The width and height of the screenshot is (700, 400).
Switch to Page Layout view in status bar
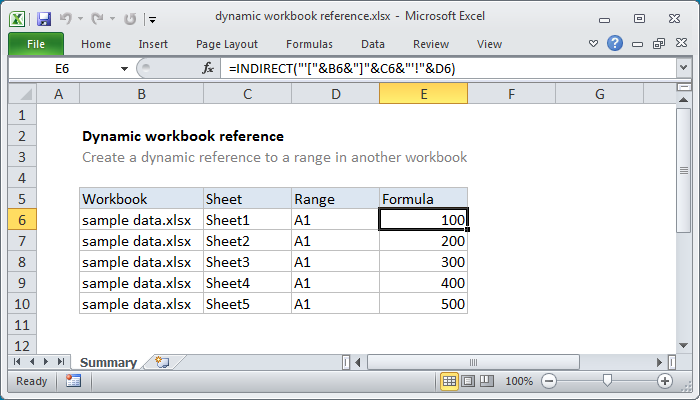coord(468,381)
